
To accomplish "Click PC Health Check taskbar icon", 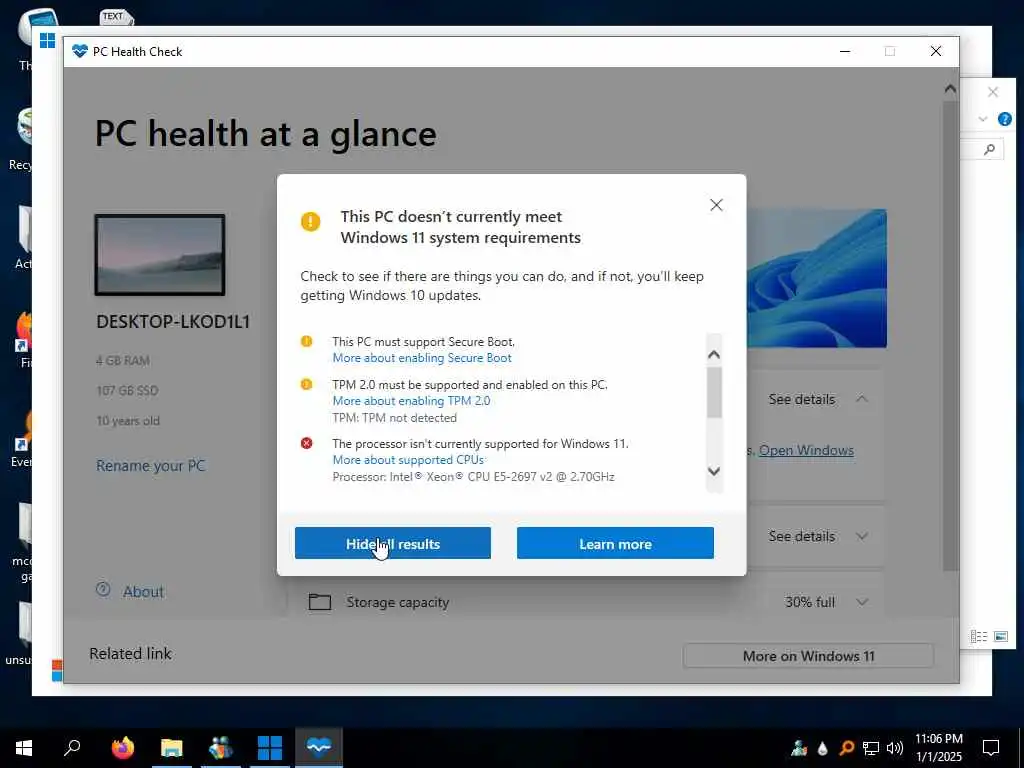I will click(319, 748).
